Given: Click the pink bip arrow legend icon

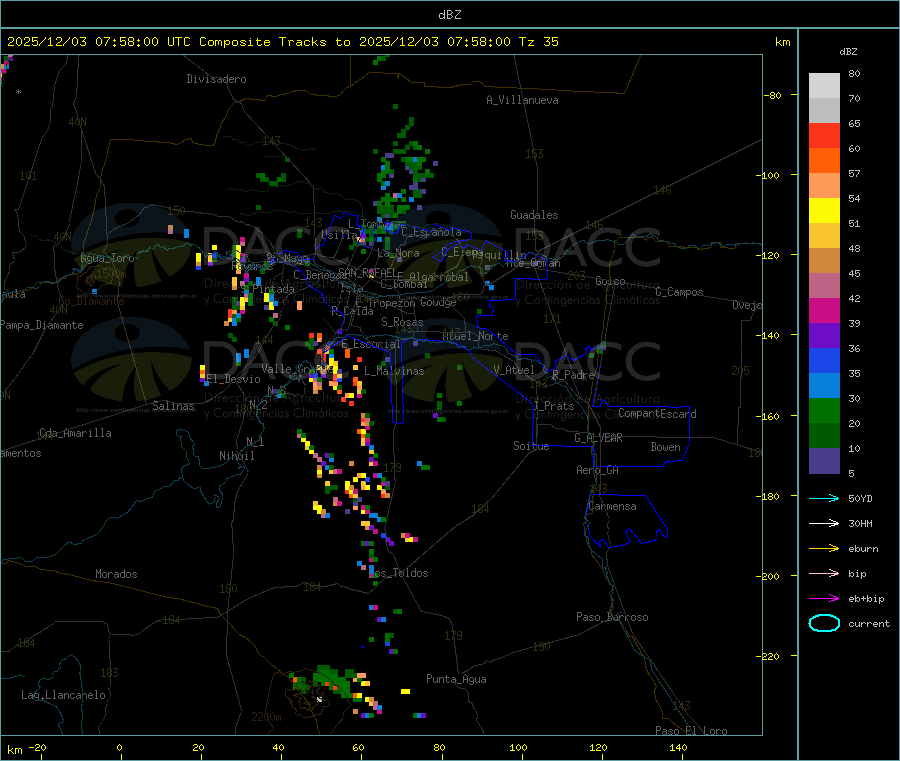Looking at the screenshot, I should pyautogui.click(x=824, y=573).
